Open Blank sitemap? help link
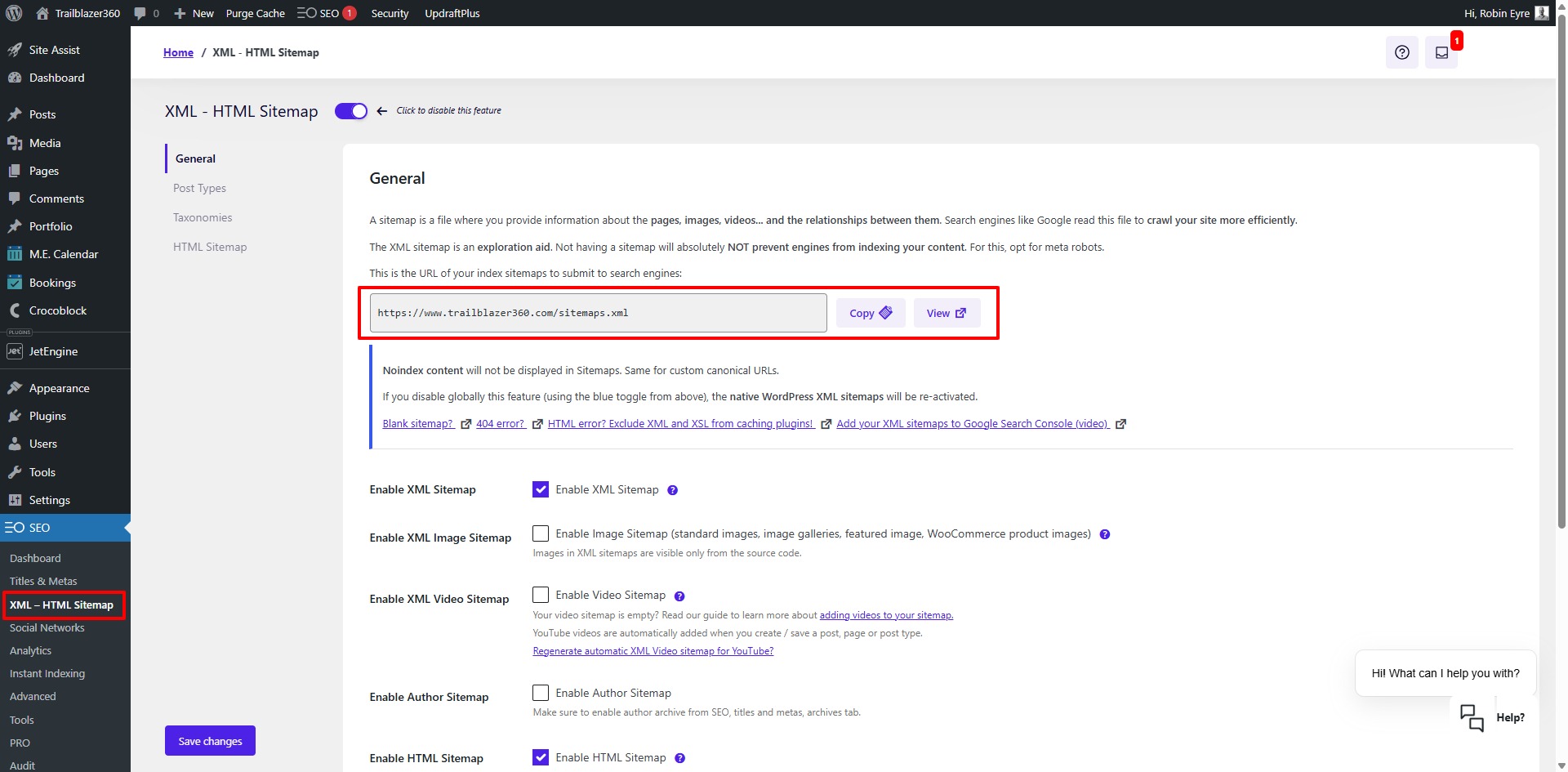The width and height of the screenshot is (1568, 772). [418, 423]
